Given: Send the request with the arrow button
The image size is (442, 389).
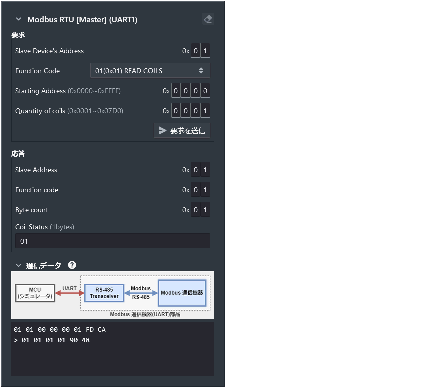Looking at the screenshot, I should tap(182, 130).
